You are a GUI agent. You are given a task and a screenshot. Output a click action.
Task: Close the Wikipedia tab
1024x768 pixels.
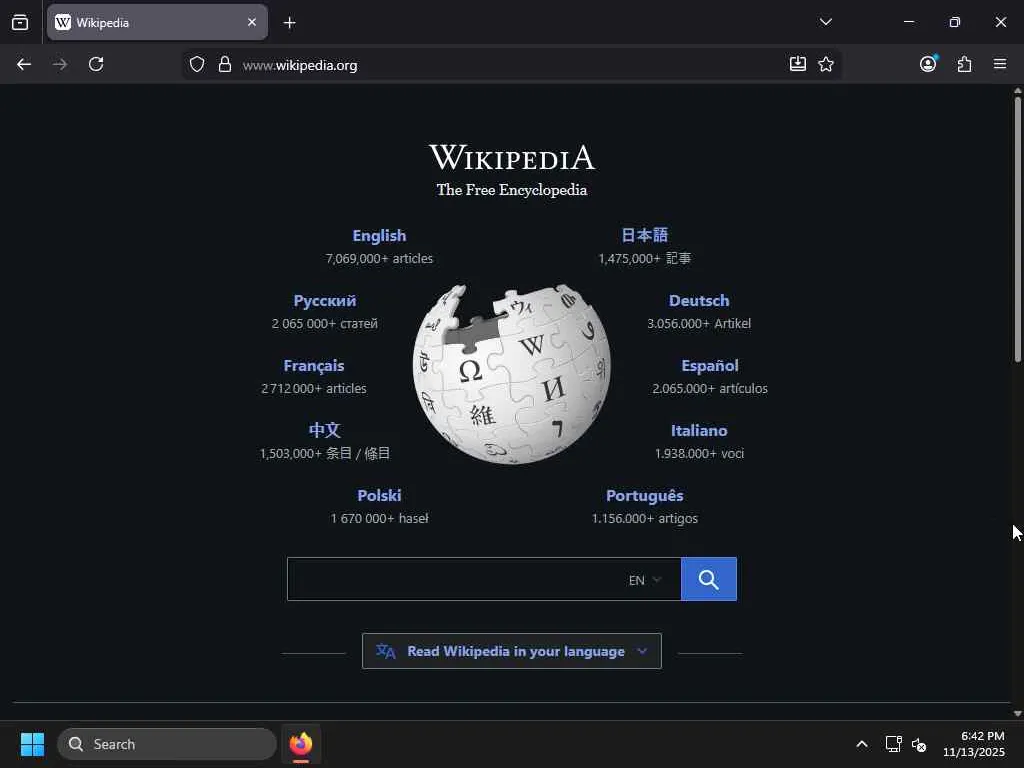tap(252, 22)
